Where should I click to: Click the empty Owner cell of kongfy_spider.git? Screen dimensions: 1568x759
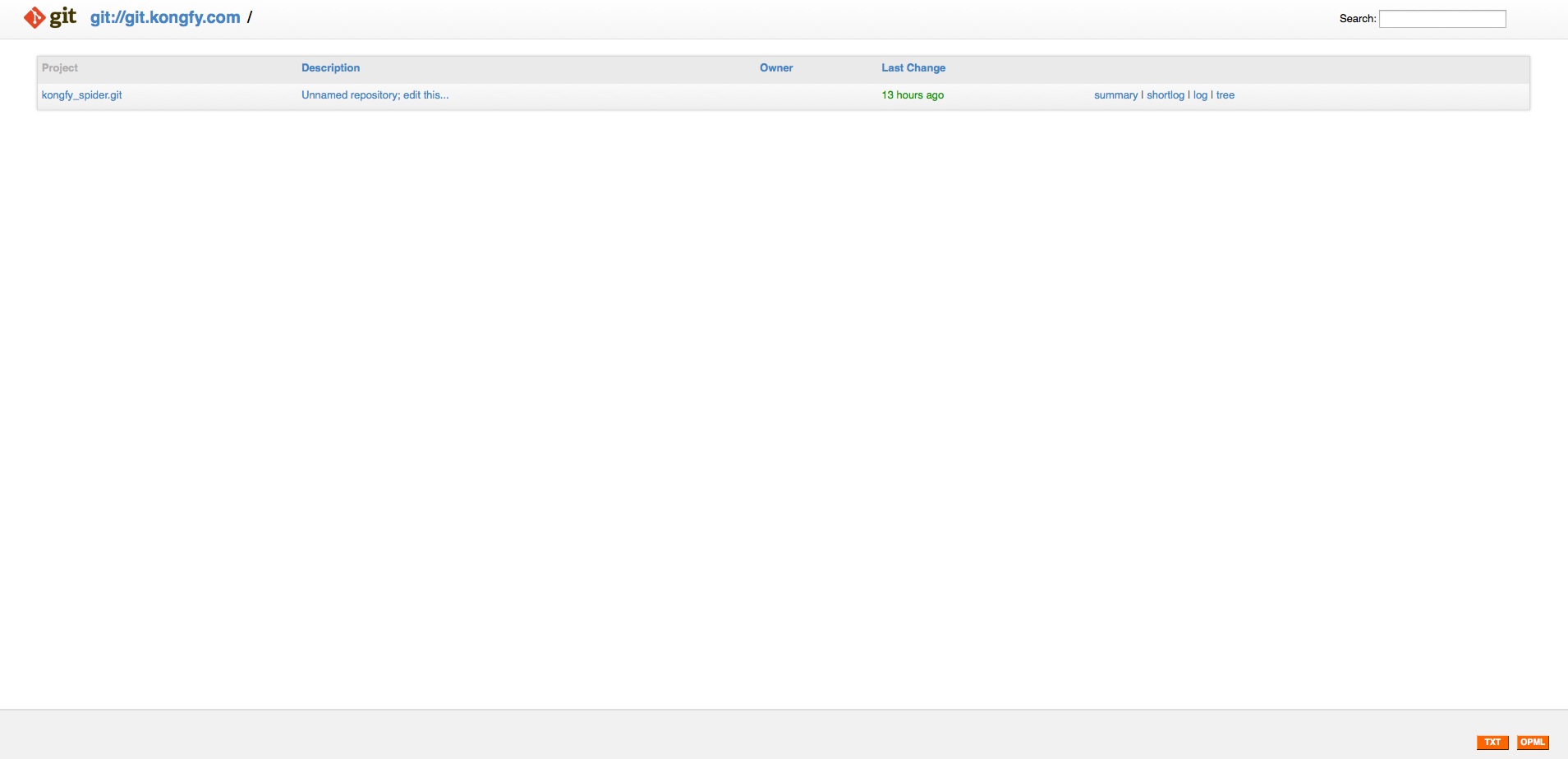point(813,95)
